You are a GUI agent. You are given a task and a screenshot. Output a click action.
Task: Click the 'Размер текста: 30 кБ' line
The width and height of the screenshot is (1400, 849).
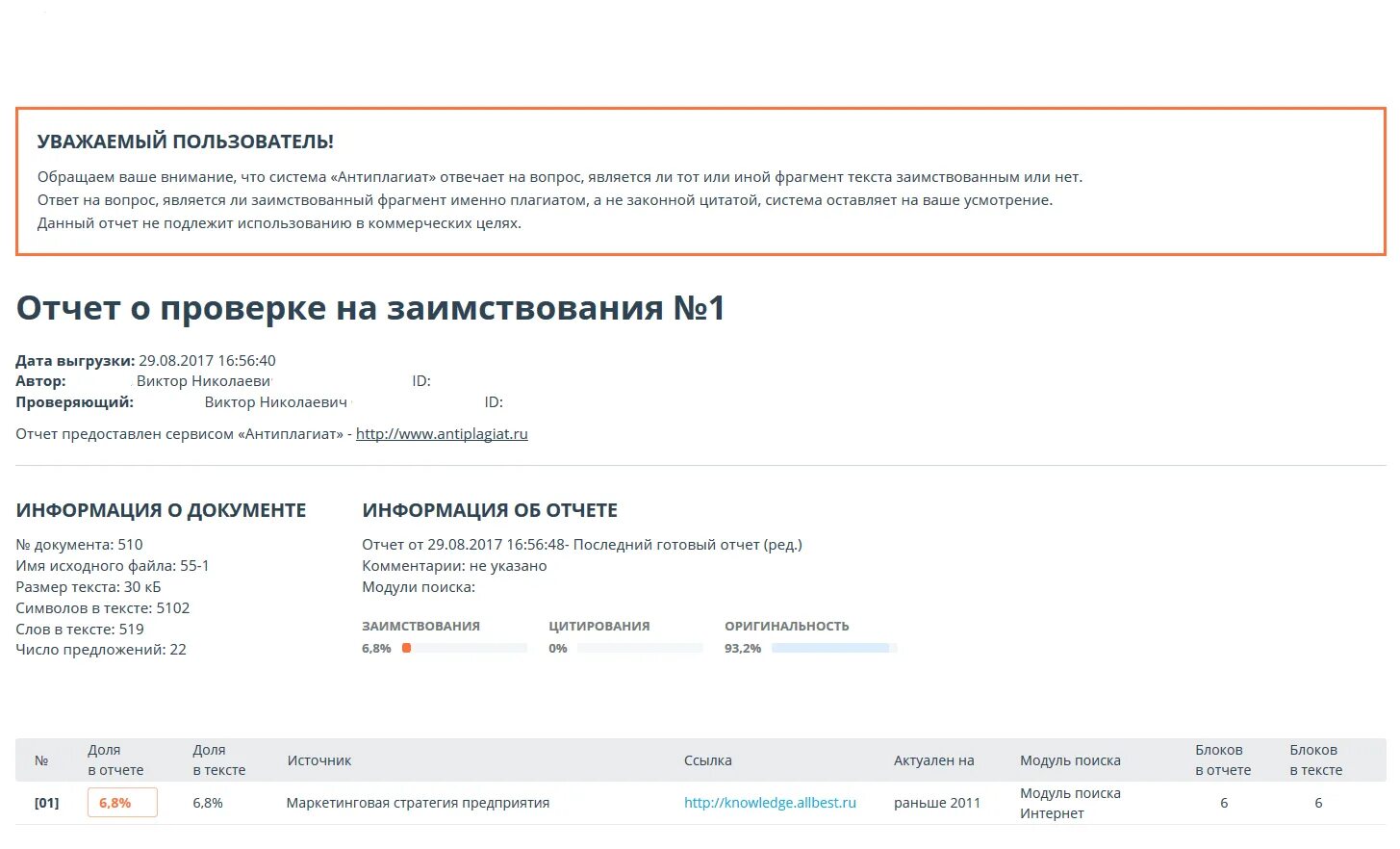pos(89,587)
